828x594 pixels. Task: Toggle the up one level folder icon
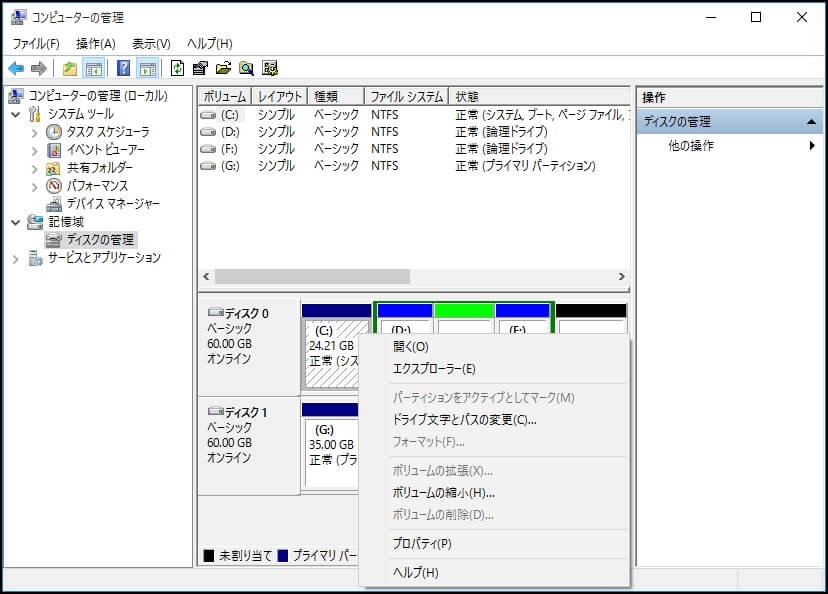point(69,68)
